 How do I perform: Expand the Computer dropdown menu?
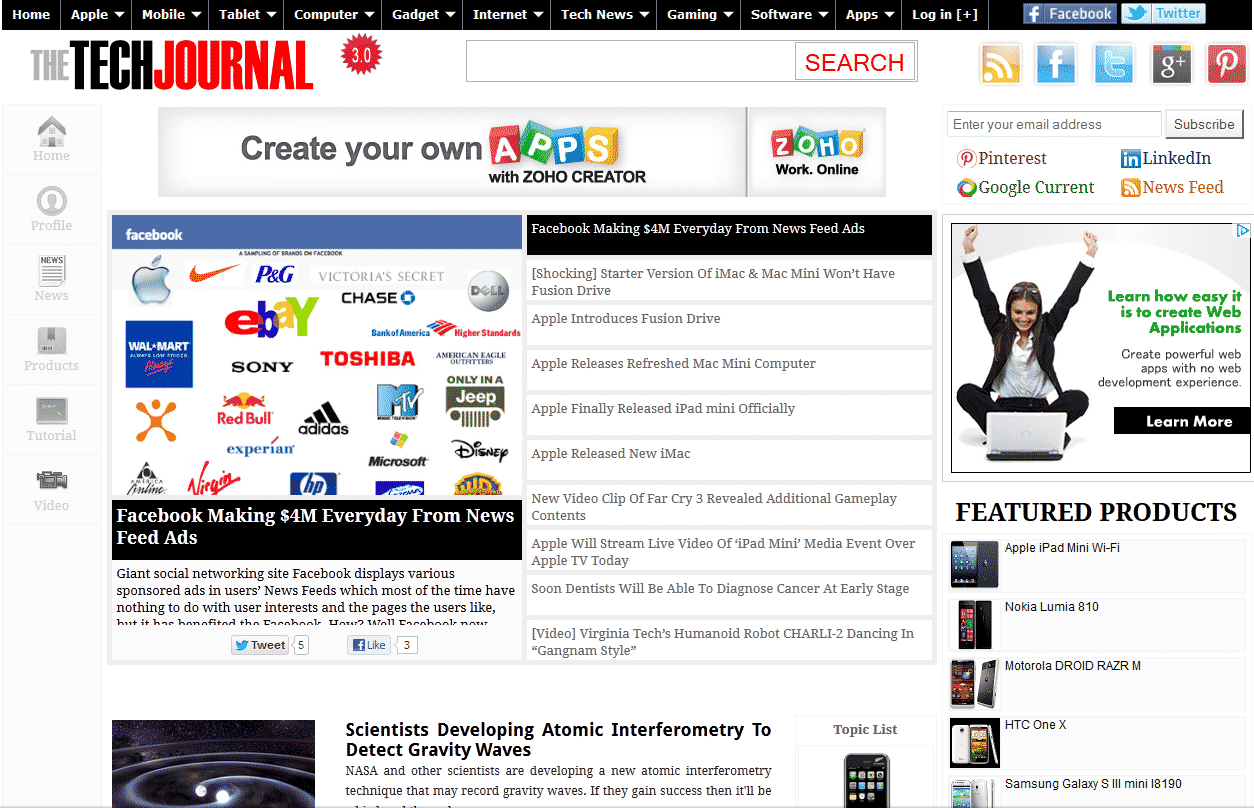[333, 14]
